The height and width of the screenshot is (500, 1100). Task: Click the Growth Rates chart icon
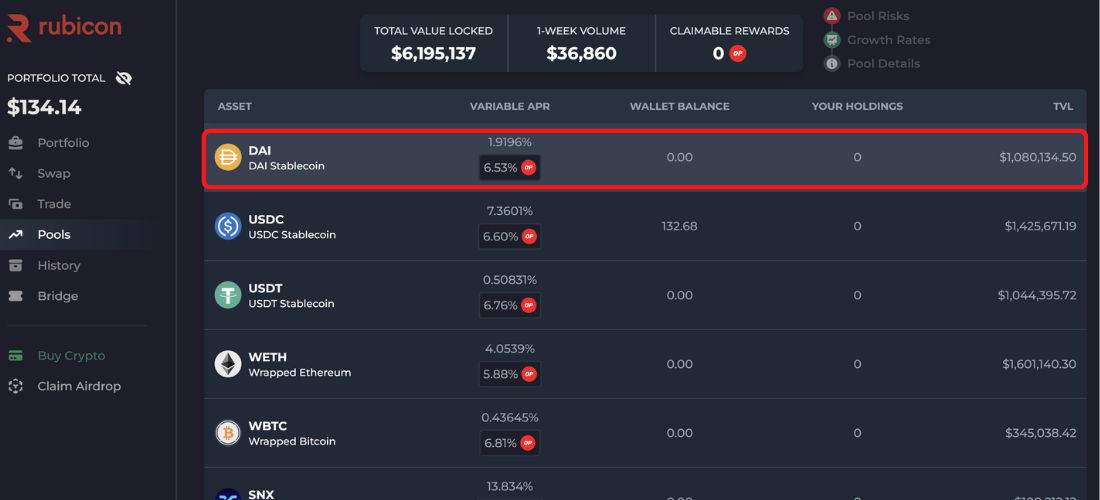click(x=832, y=40)
